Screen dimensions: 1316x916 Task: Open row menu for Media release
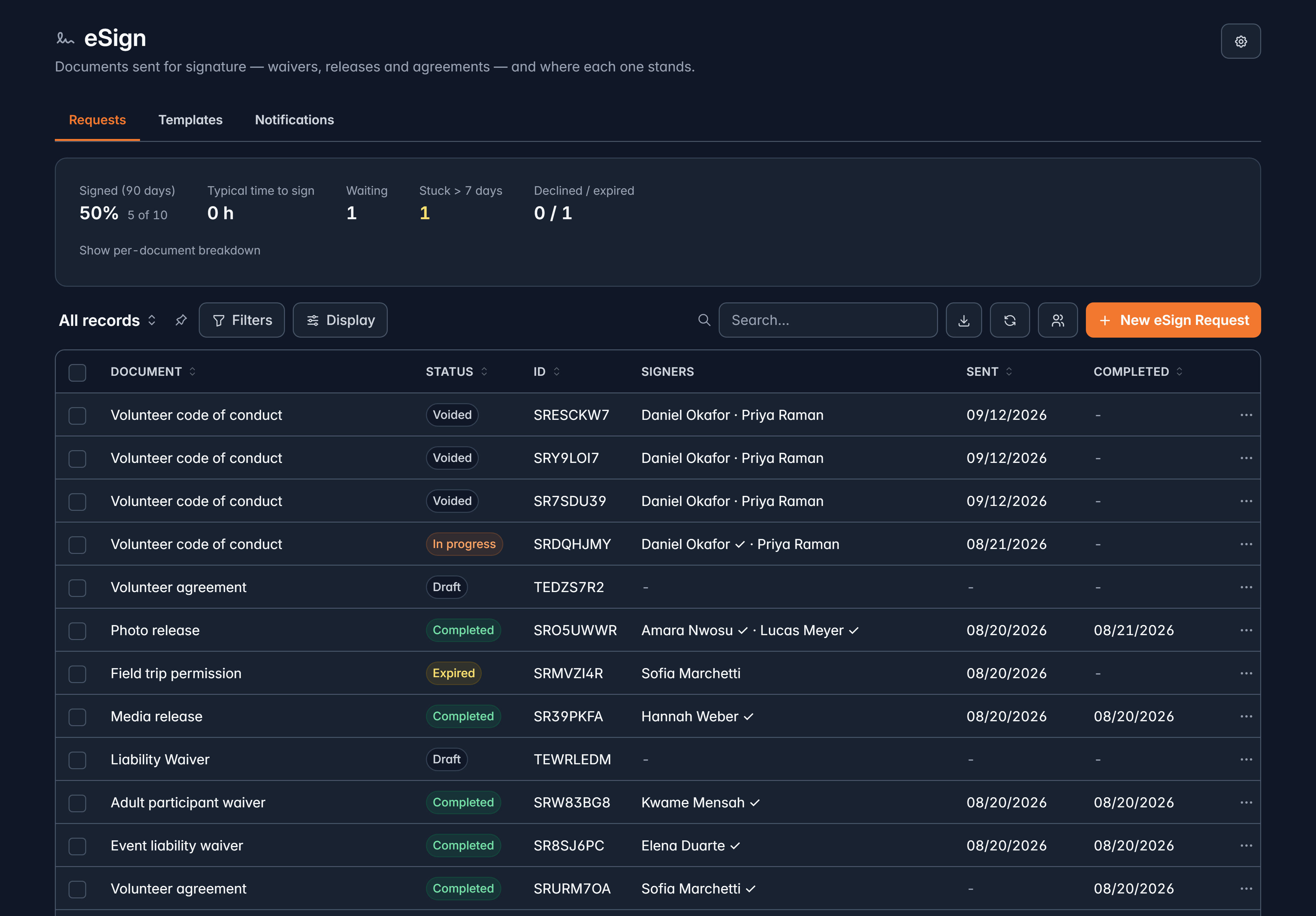click(x=1245, y=716)
